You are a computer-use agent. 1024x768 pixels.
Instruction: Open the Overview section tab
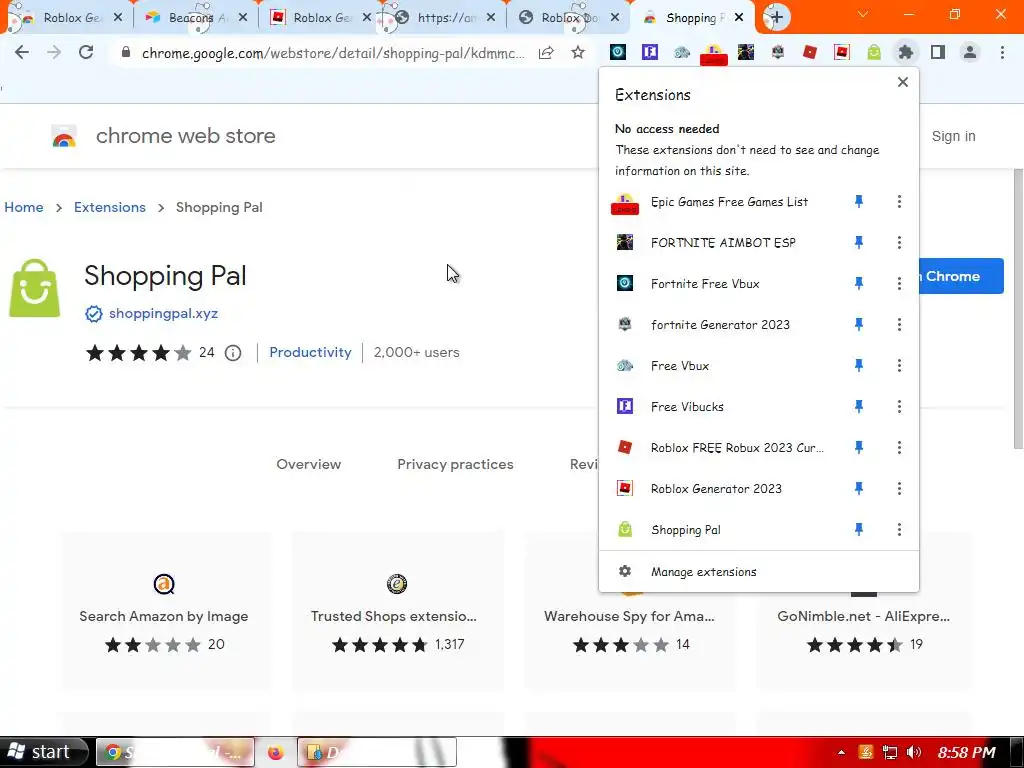coord(308,464)
